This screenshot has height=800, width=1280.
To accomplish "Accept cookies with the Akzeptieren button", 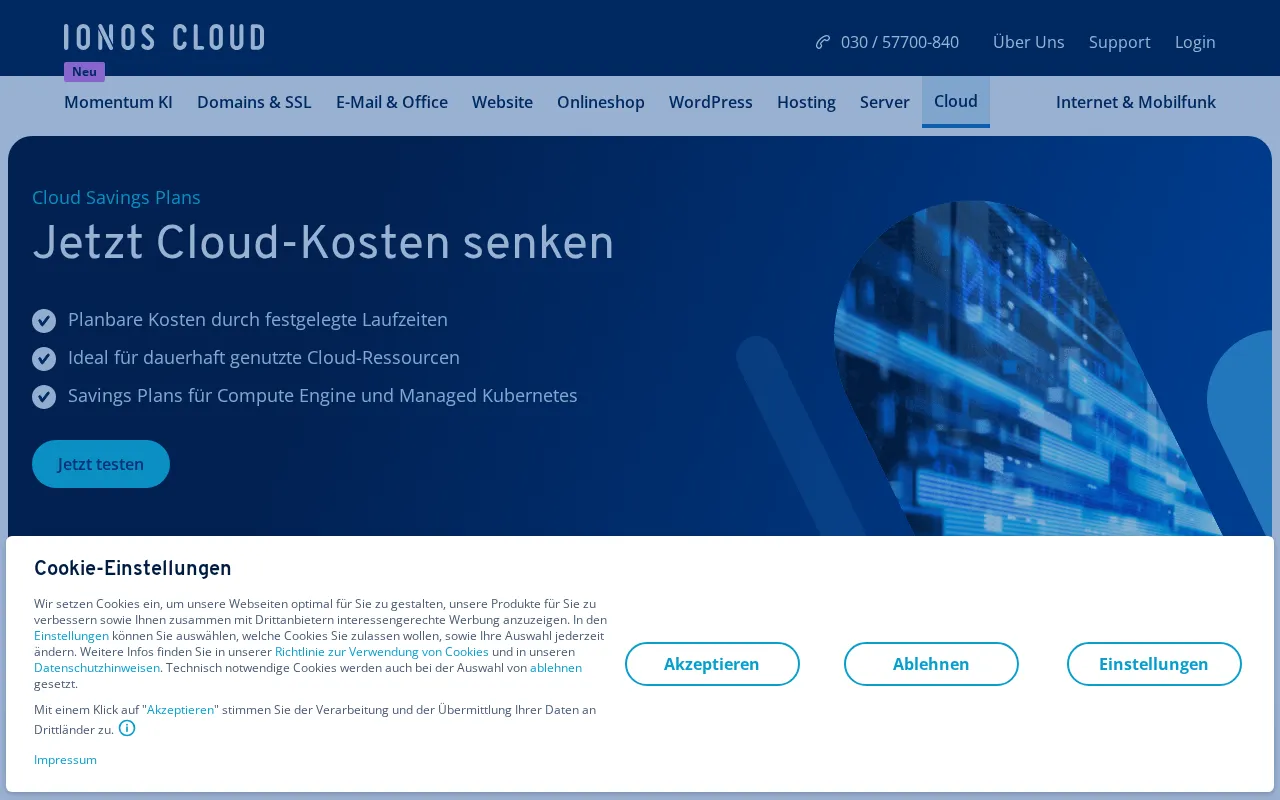I will (x=712, y=664).
